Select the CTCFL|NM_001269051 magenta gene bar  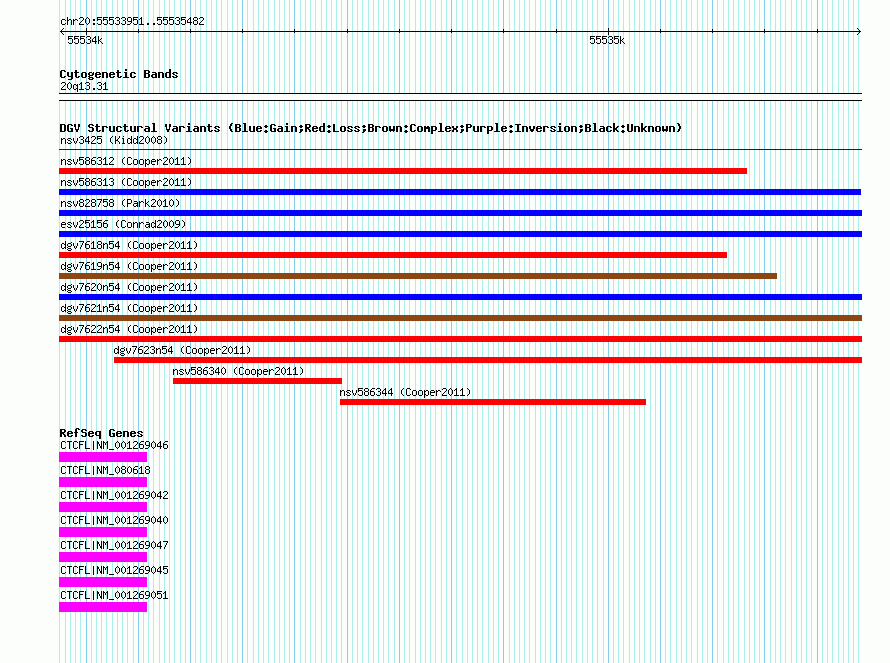[x=103, y=607]
